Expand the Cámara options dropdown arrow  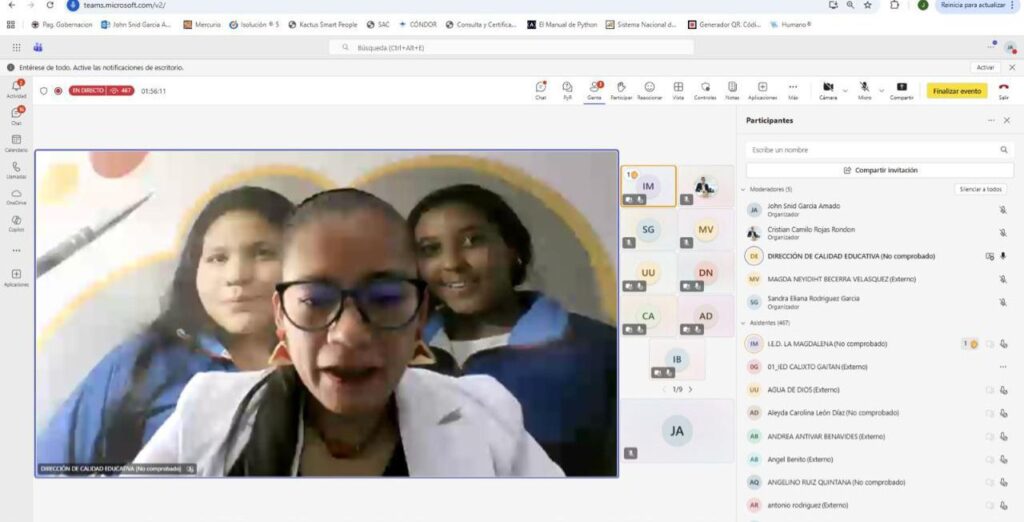tap(845, 89)
